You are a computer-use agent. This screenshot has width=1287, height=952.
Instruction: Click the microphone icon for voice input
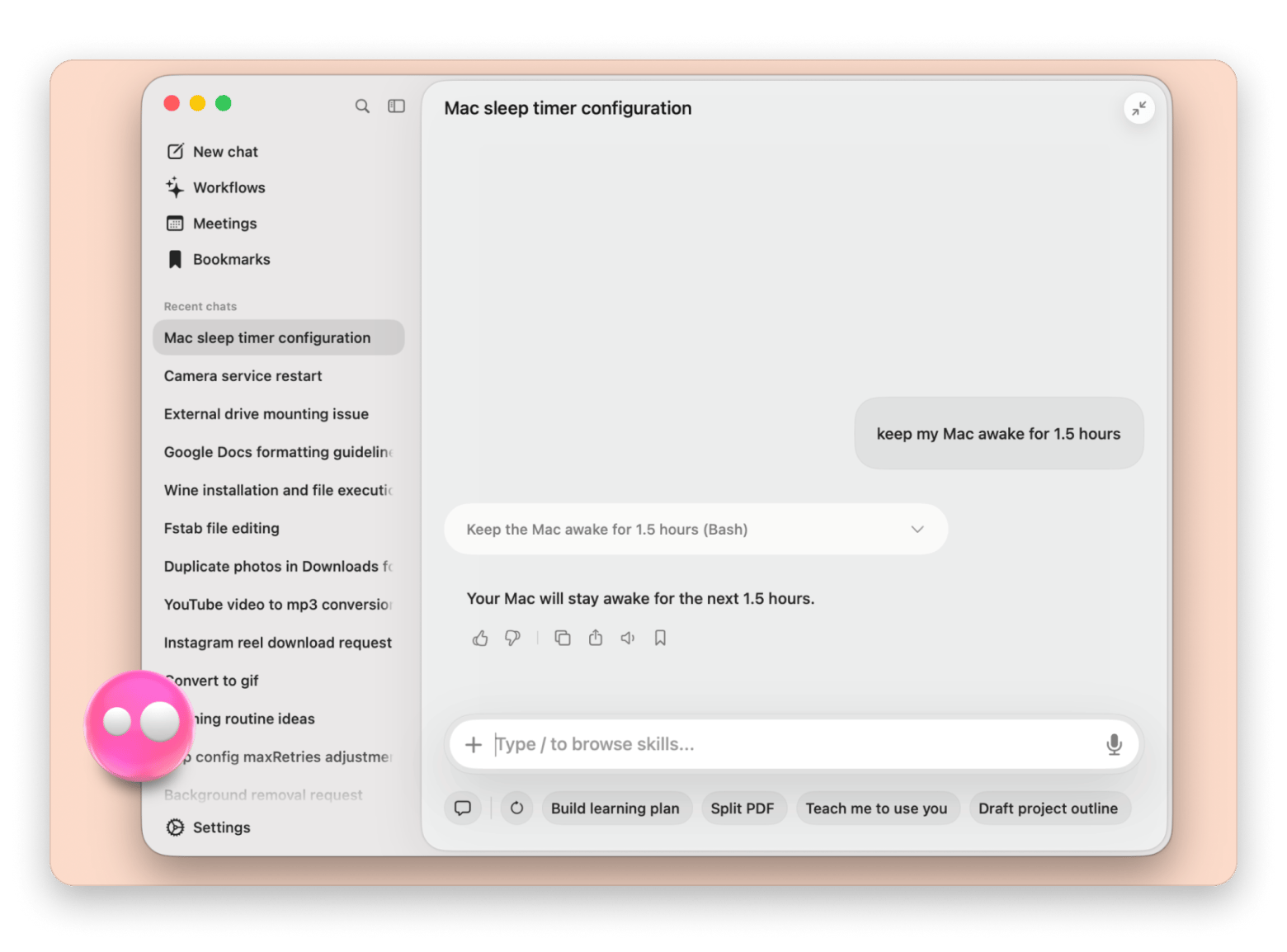(x=1114, y=745)
